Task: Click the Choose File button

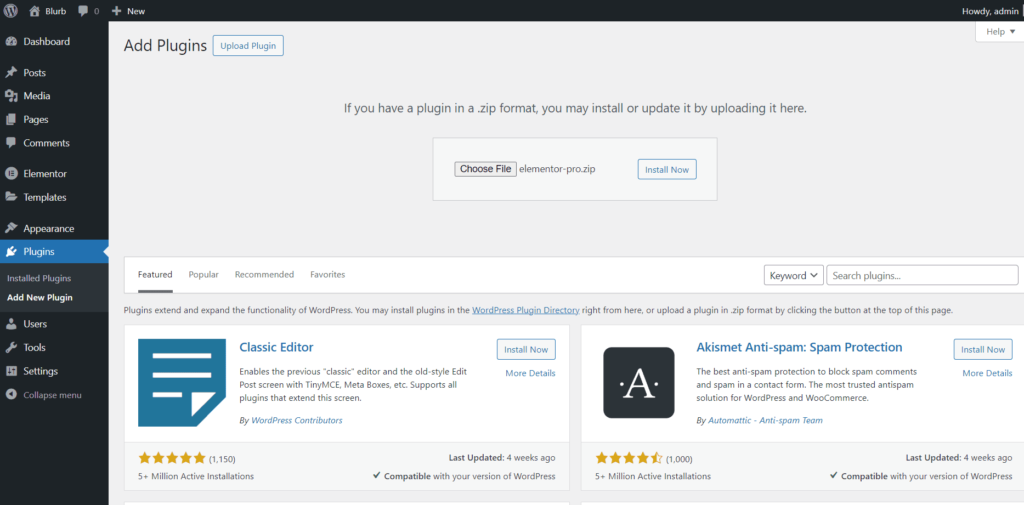Action: click(x=486, y=169)
